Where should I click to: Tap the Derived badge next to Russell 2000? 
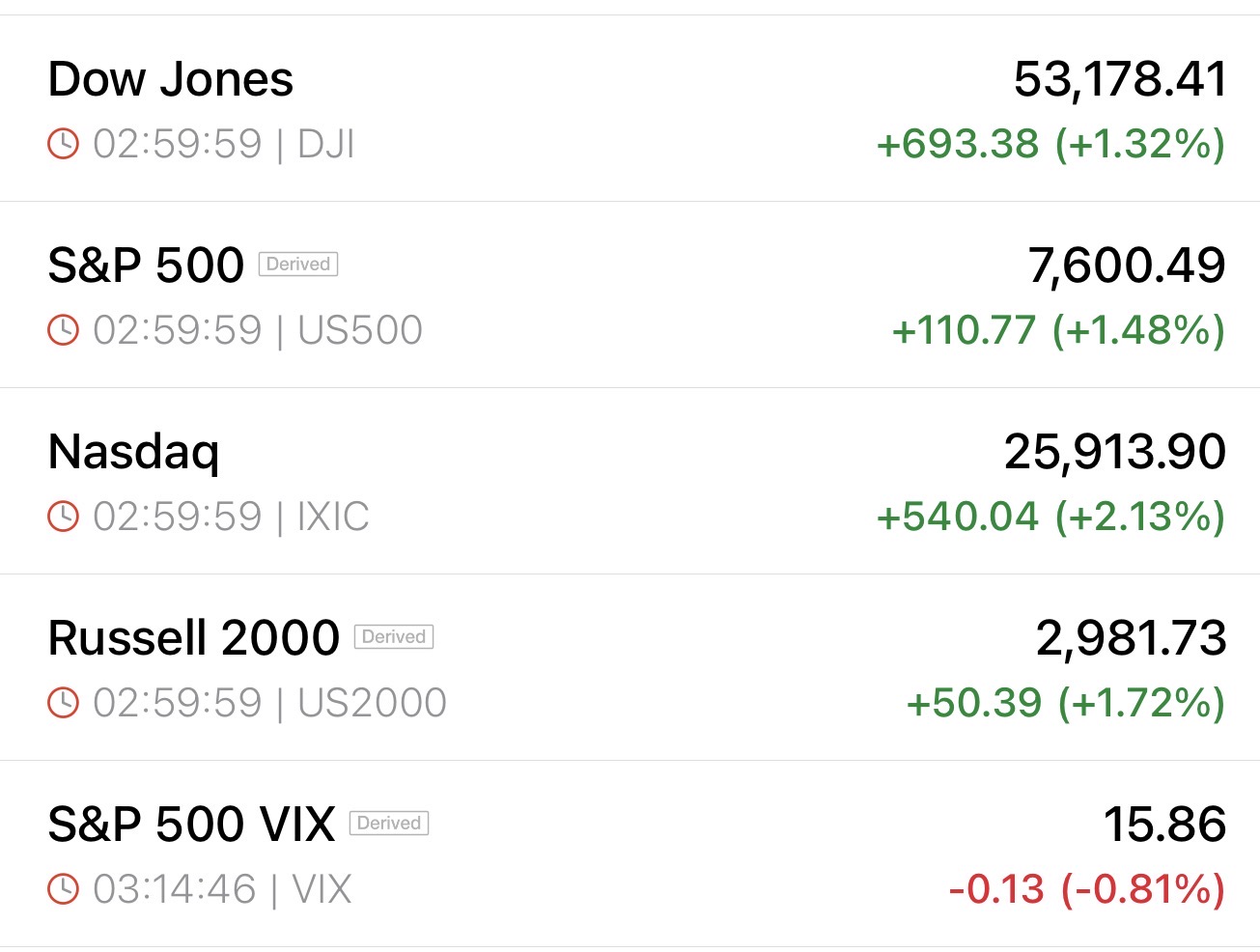pos(394,637)
